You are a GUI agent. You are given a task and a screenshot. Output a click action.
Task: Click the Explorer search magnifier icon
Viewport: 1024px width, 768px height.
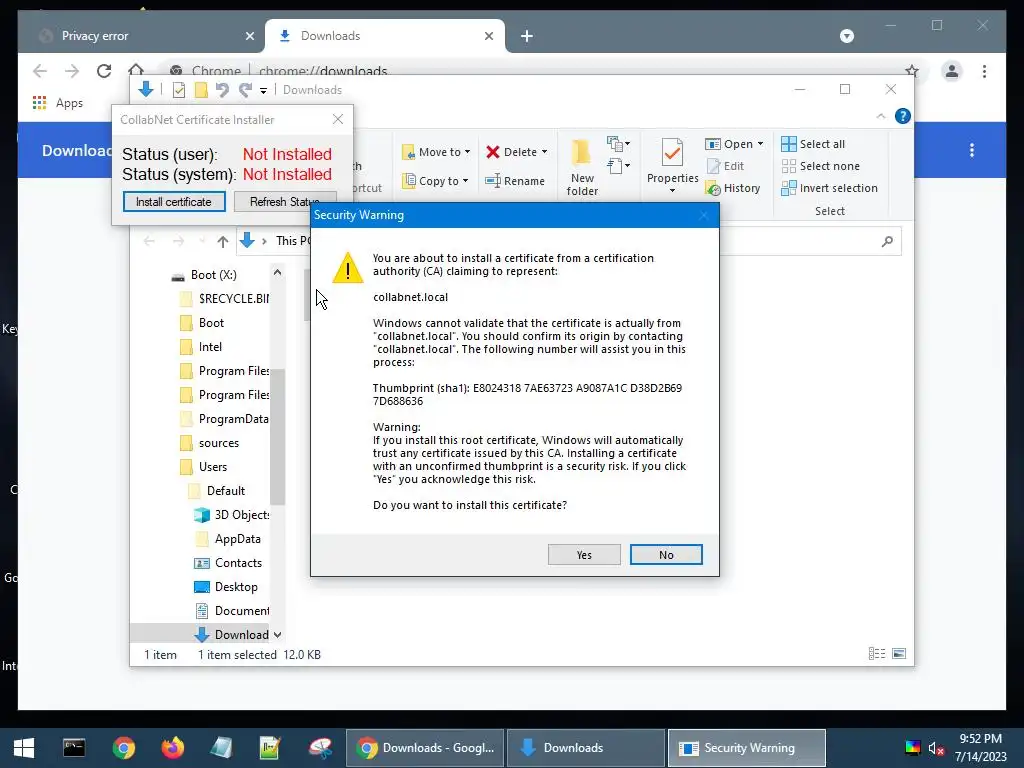887,242
